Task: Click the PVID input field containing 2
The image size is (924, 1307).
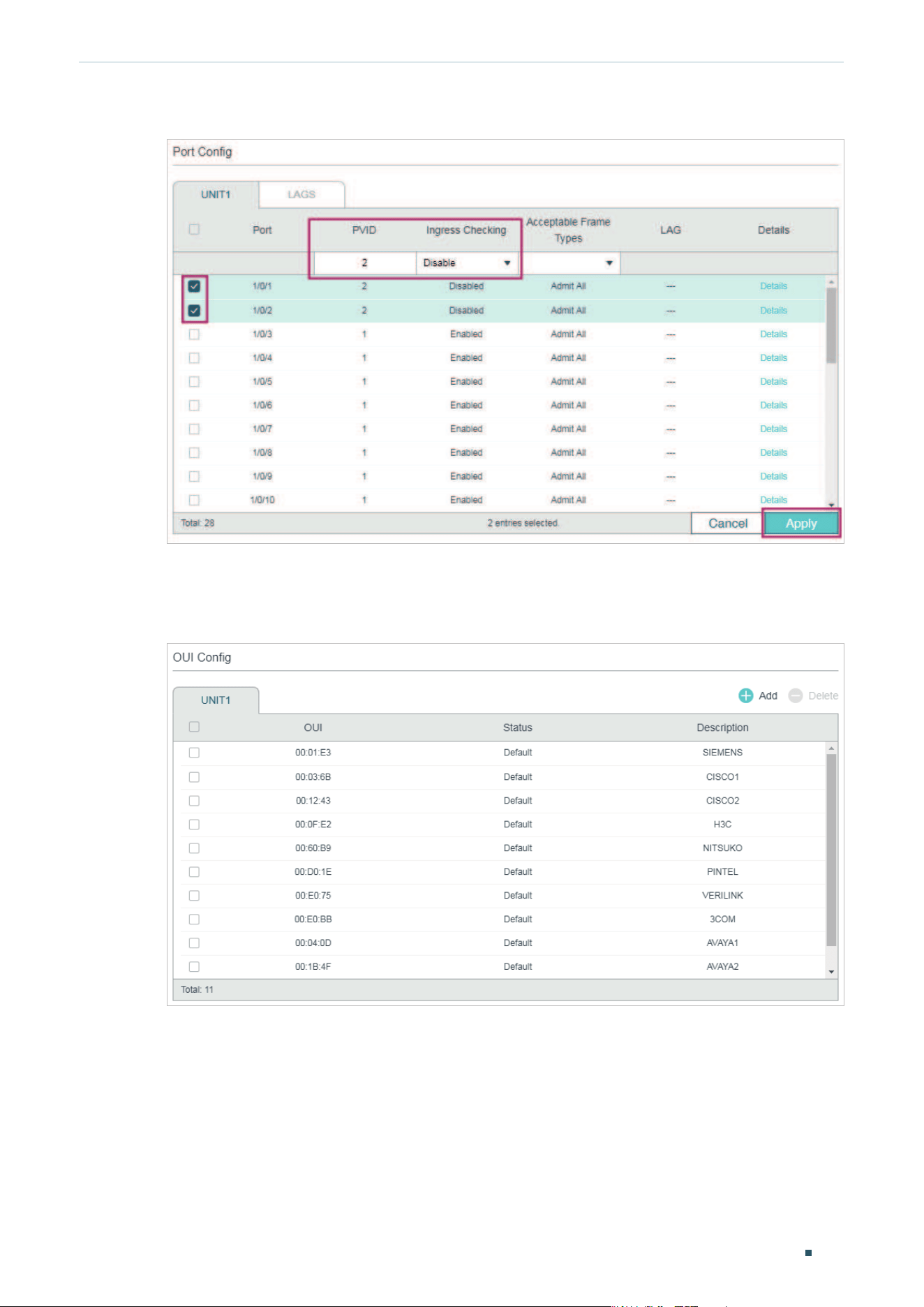Action: [x=365, y=263]
